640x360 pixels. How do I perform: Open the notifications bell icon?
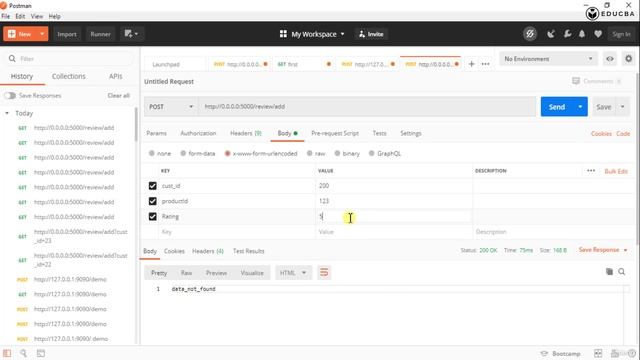pyautogui.click(x=582, y=34)
